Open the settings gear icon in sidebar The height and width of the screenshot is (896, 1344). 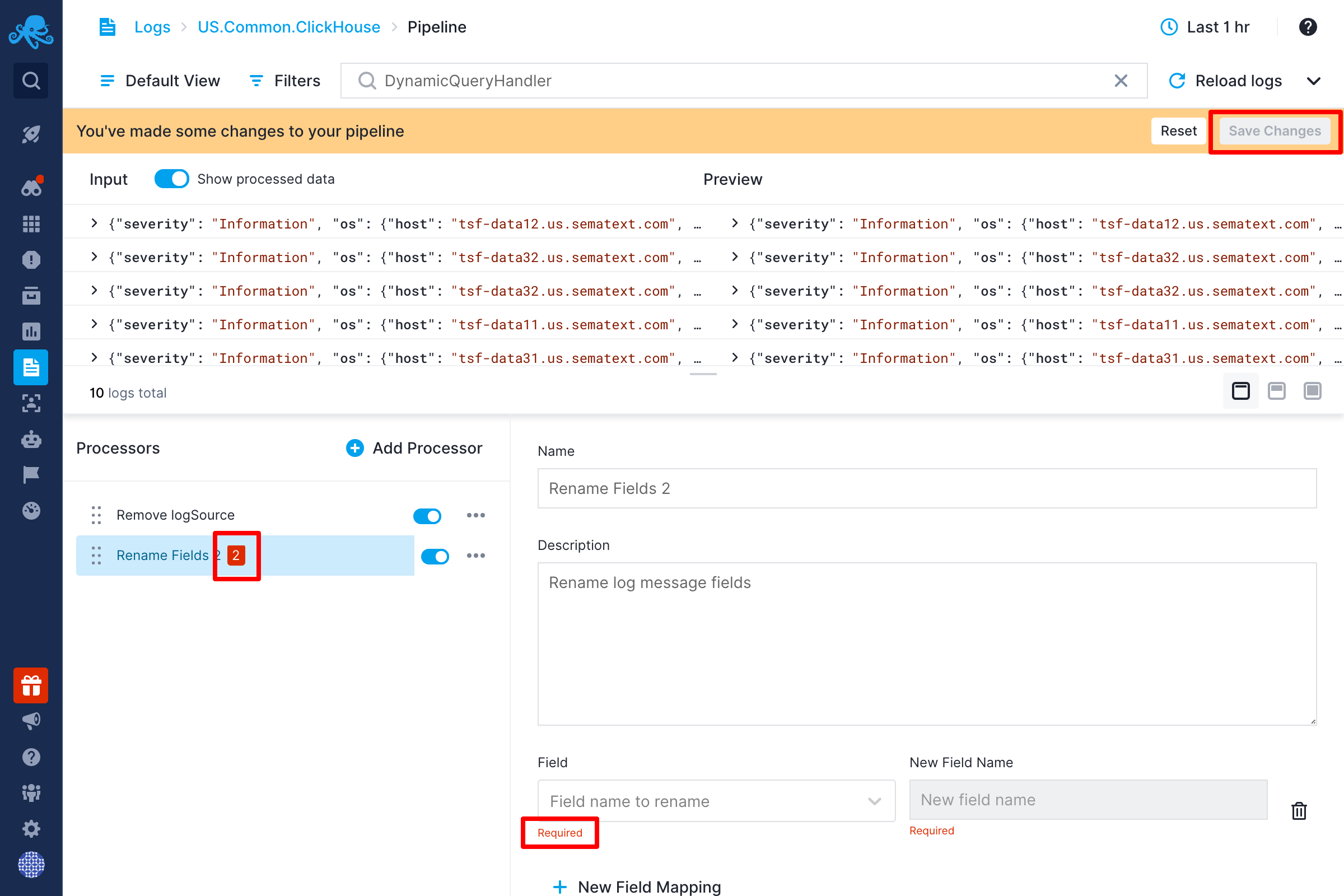(31, 829)
